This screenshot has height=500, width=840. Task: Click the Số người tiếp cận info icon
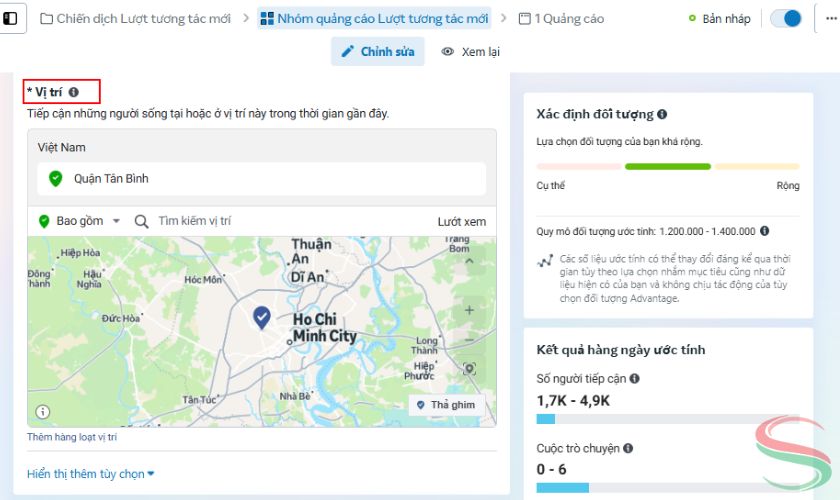point(634,379)
